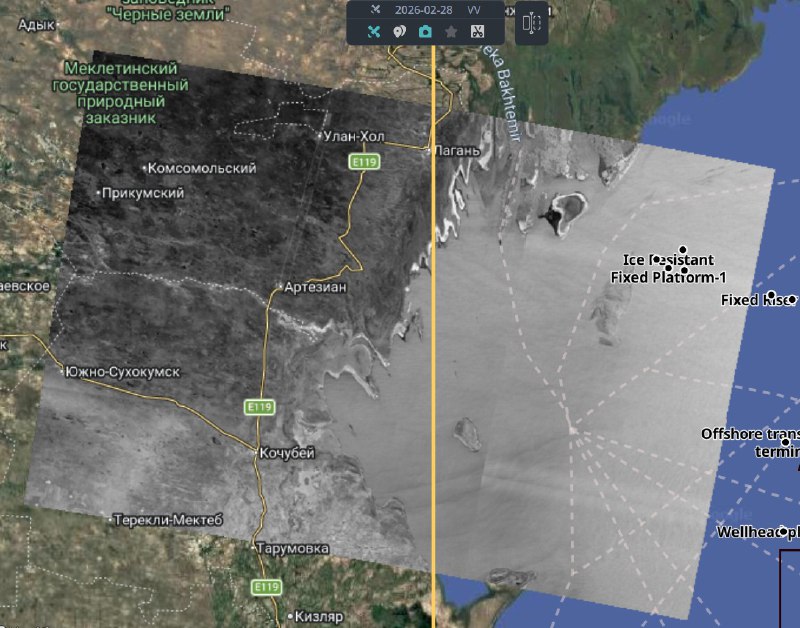The width and height of the screenshot is (800, 628).
Task: Click the Wellhead platform marker dot
Action: [x=784, y=532]
